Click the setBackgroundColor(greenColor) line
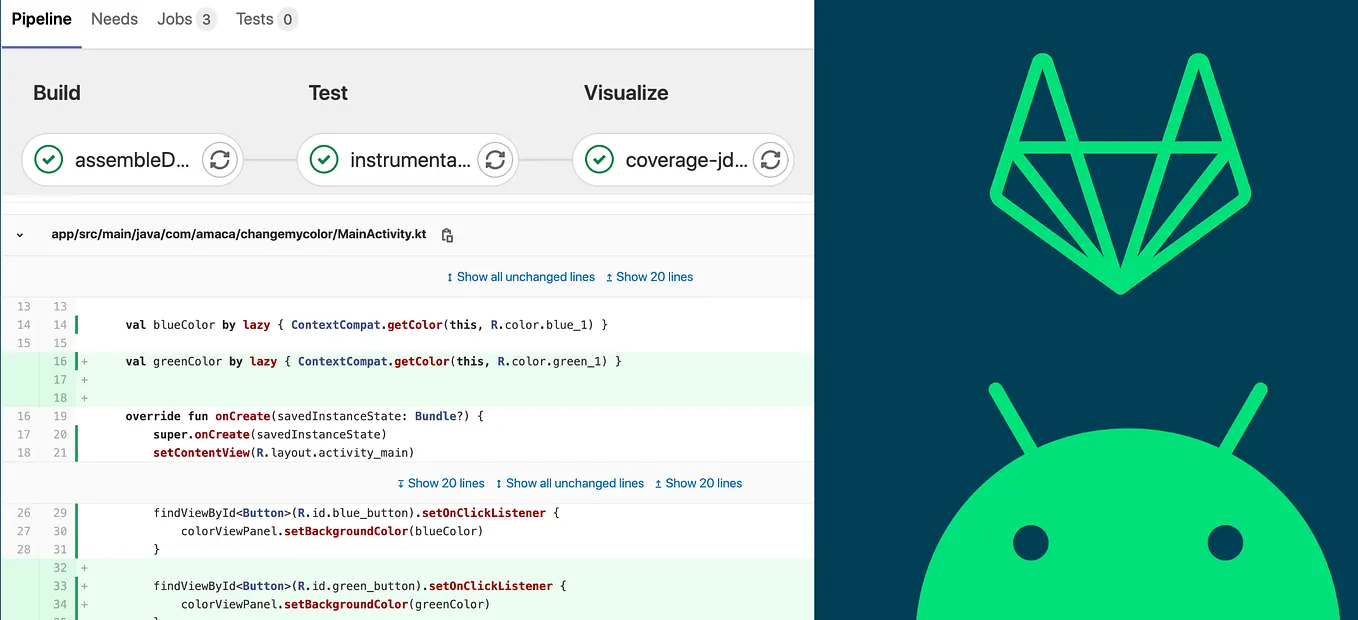Screen dimensions: 1358x620 [335, 604]
